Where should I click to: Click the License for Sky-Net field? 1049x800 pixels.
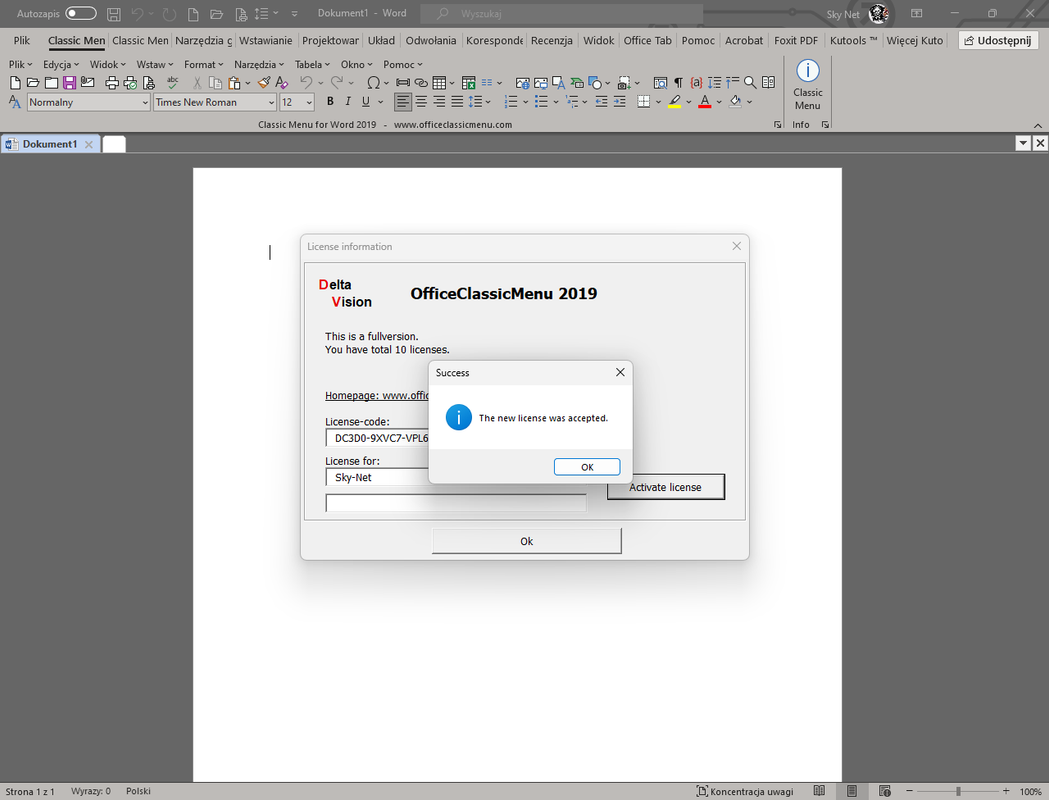click(x=377, y=477)
